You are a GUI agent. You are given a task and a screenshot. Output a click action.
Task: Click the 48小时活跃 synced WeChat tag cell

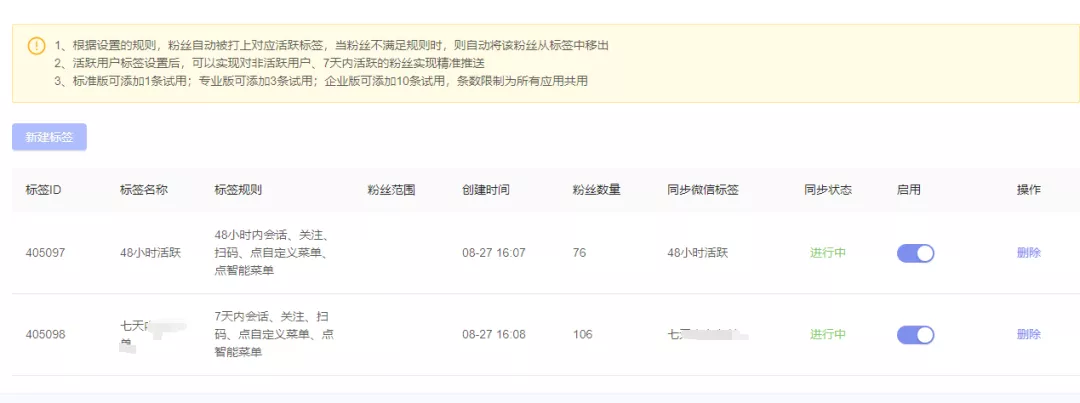pyautogui.click(x=698, y=253)
